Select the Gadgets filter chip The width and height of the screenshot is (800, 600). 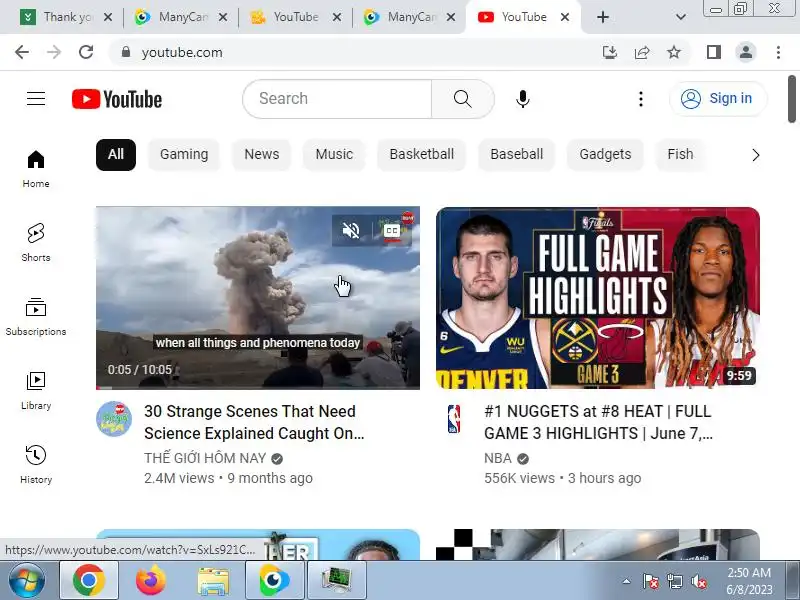tap(605, 155)
